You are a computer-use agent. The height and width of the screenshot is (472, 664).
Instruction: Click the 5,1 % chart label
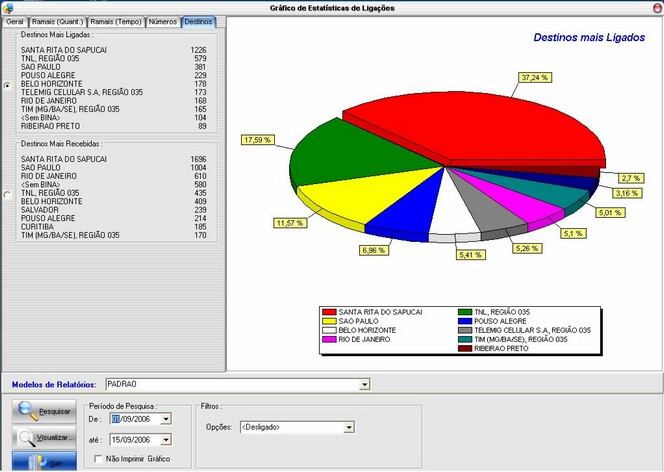click(x=573, y=233)
